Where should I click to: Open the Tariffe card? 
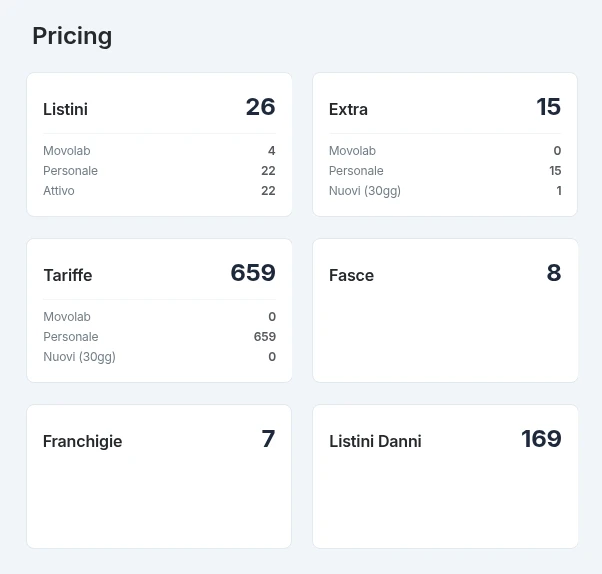(159, 310)
